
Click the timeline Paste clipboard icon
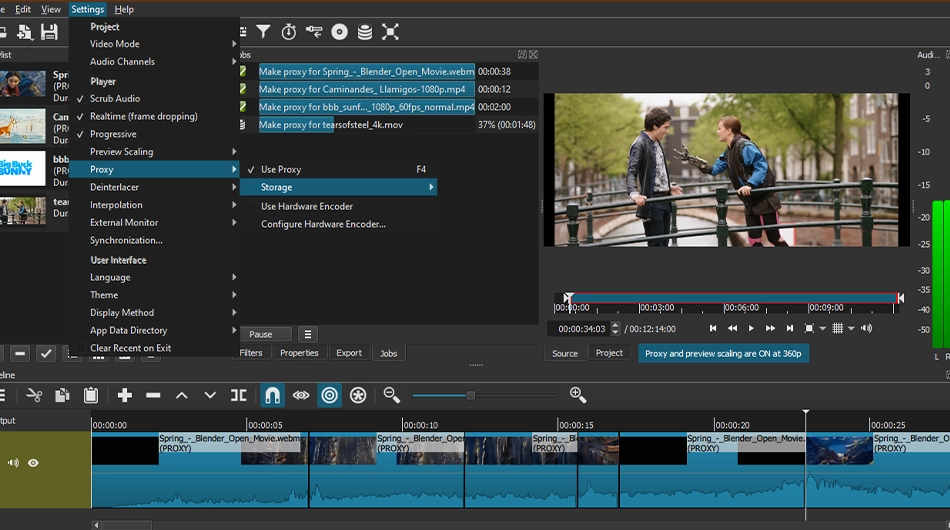(91, 396)
